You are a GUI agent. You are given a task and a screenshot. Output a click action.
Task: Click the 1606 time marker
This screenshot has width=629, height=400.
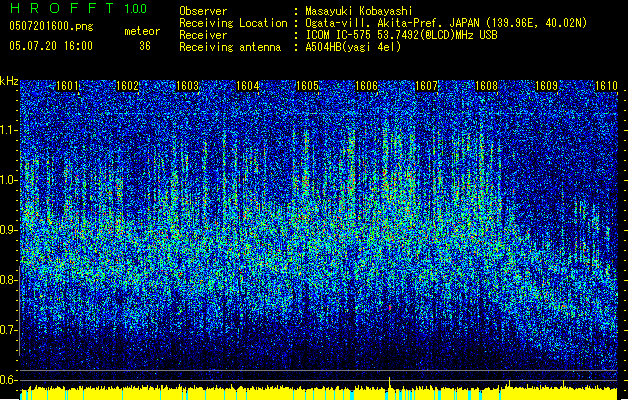click(367, 86)
